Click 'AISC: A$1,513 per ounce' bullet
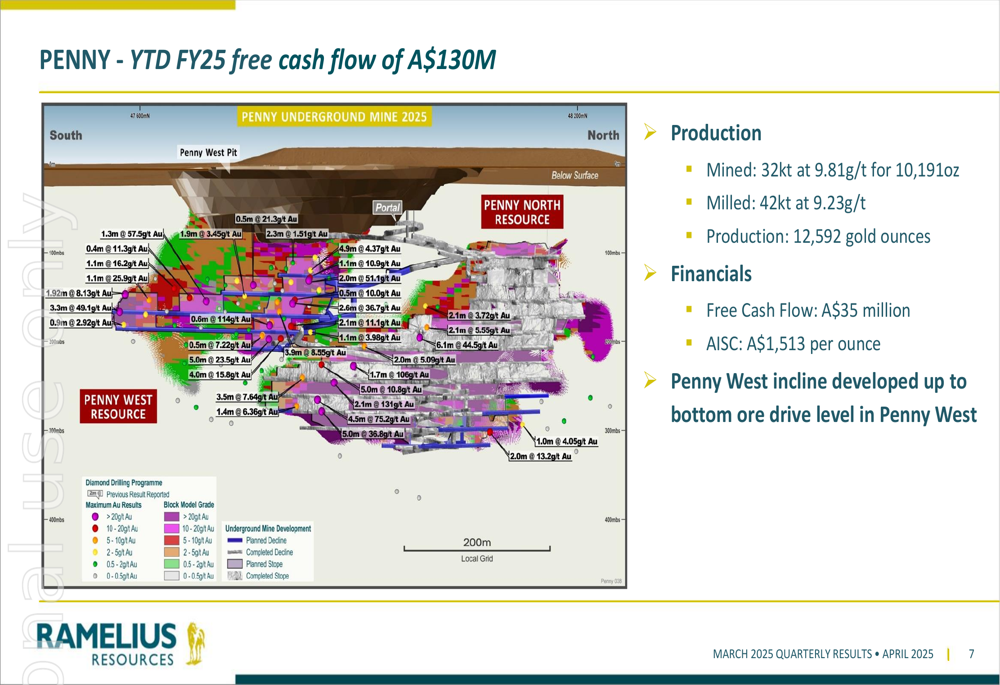Screen dimensions: 1000x685 793,344
